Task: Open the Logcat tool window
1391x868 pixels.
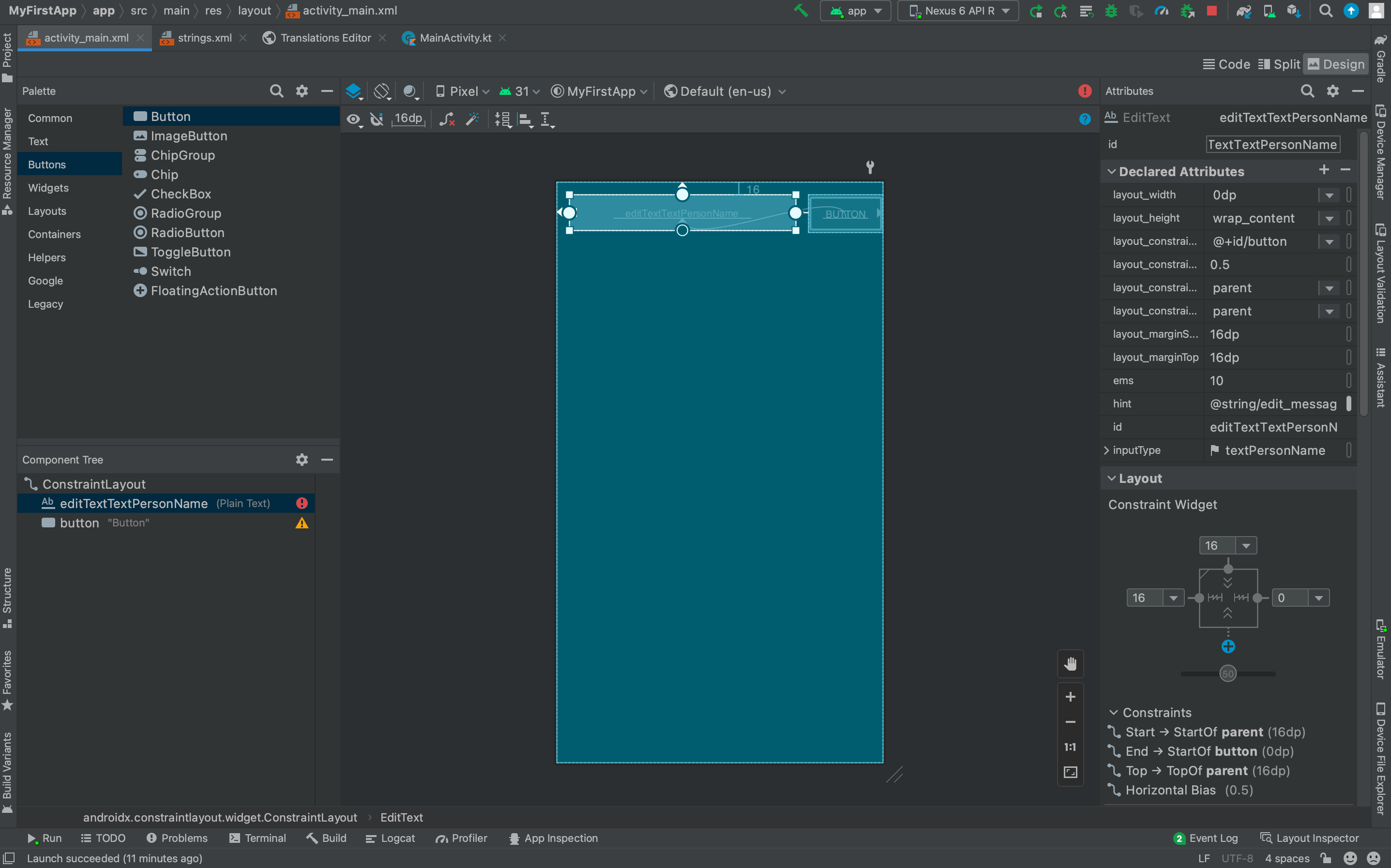Action: 391,838
